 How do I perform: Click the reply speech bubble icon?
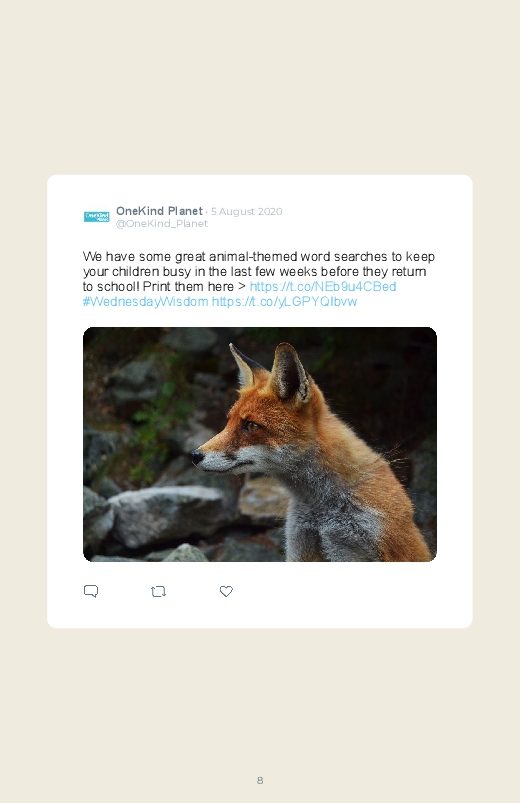pyautogui.click(x=91, y=591)
